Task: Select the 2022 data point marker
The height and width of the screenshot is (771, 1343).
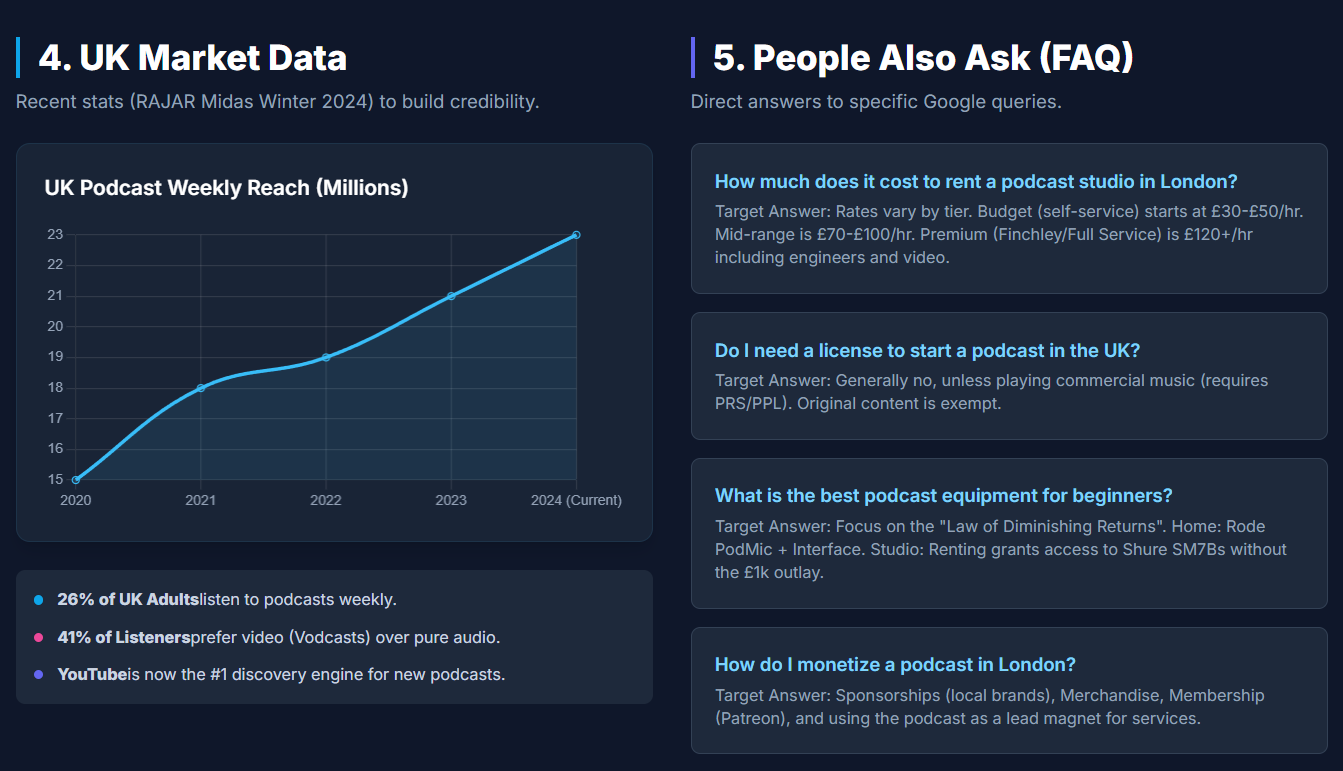Action: pos(326,357)
